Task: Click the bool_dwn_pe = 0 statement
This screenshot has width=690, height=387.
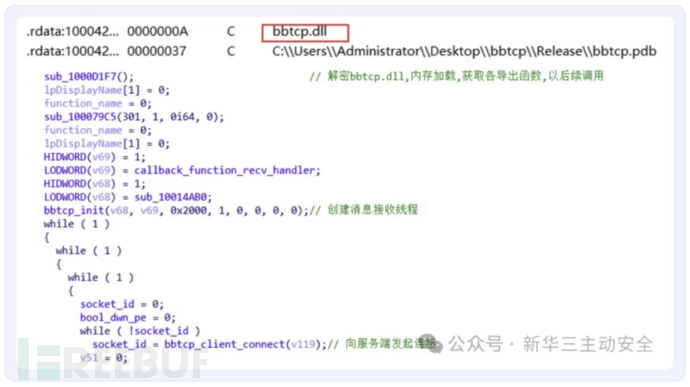Action: [x=128, y=318]
